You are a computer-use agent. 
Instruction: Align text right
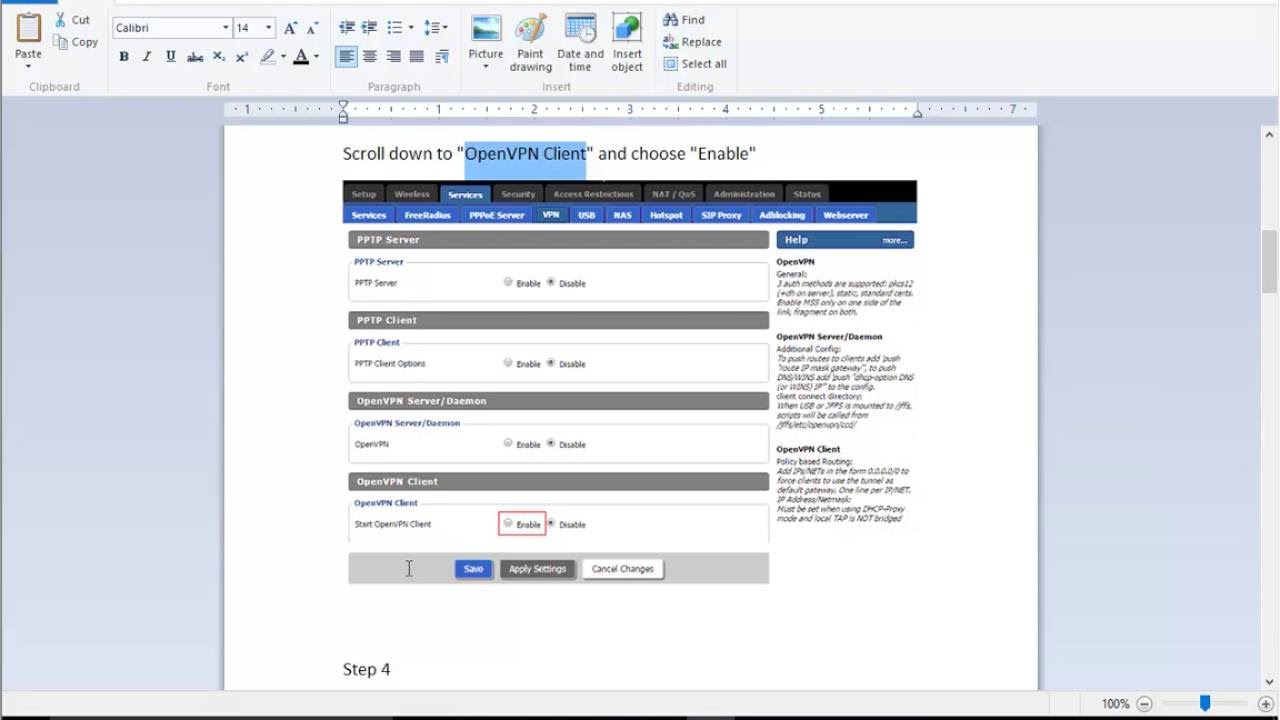pos(394,57)
